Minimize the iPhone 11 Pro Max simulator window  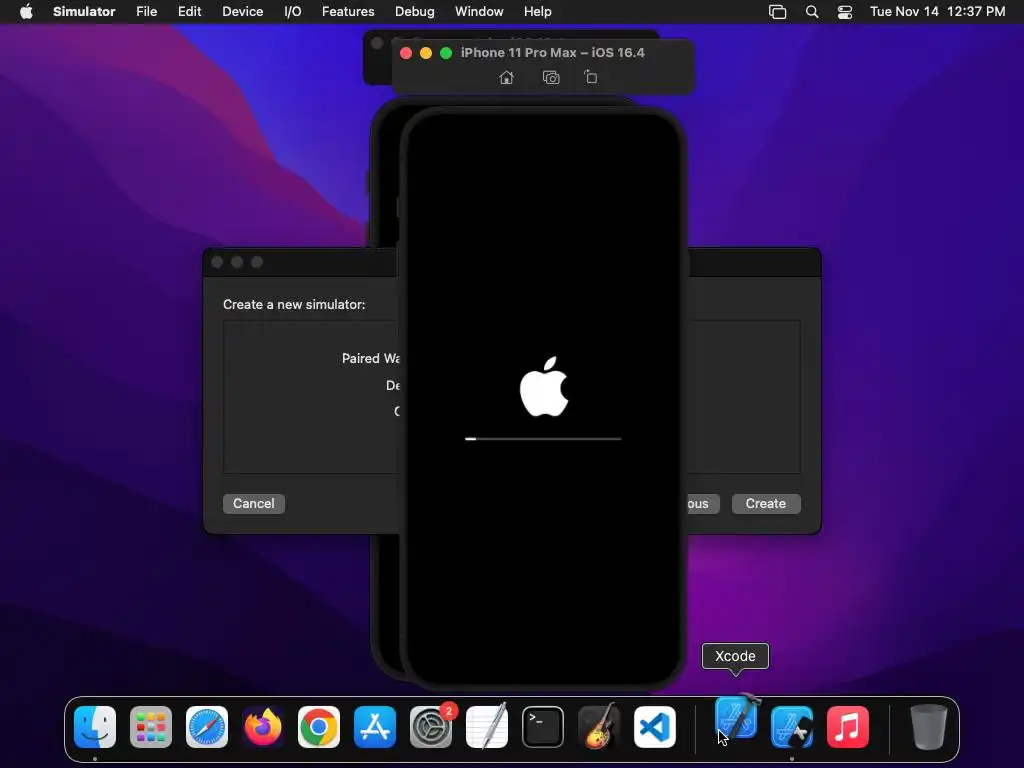pos(426,53)
